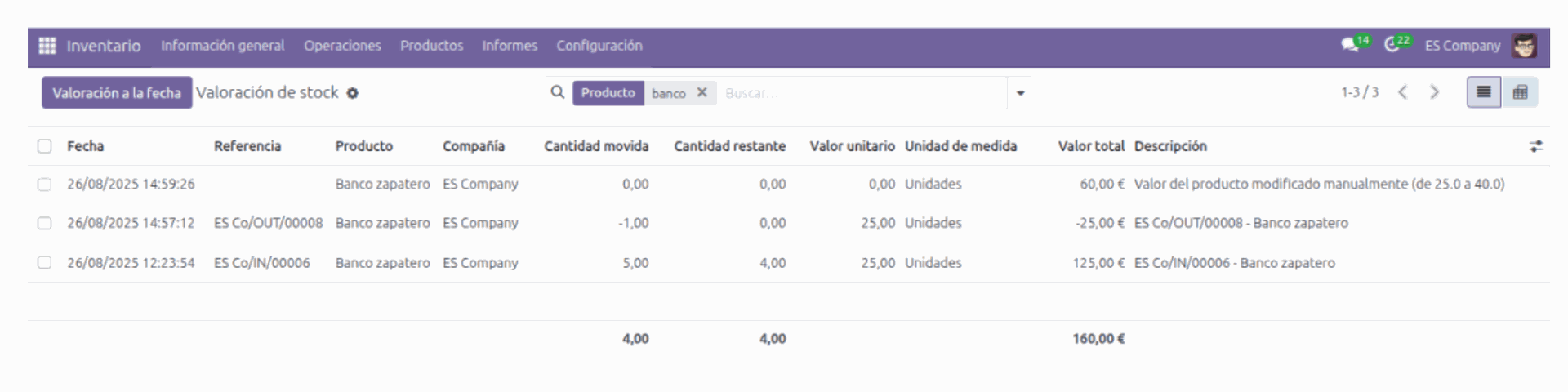The image size is (1568, 392).
Task: Open the ES Company switcher
Action: coord(1462,46)
